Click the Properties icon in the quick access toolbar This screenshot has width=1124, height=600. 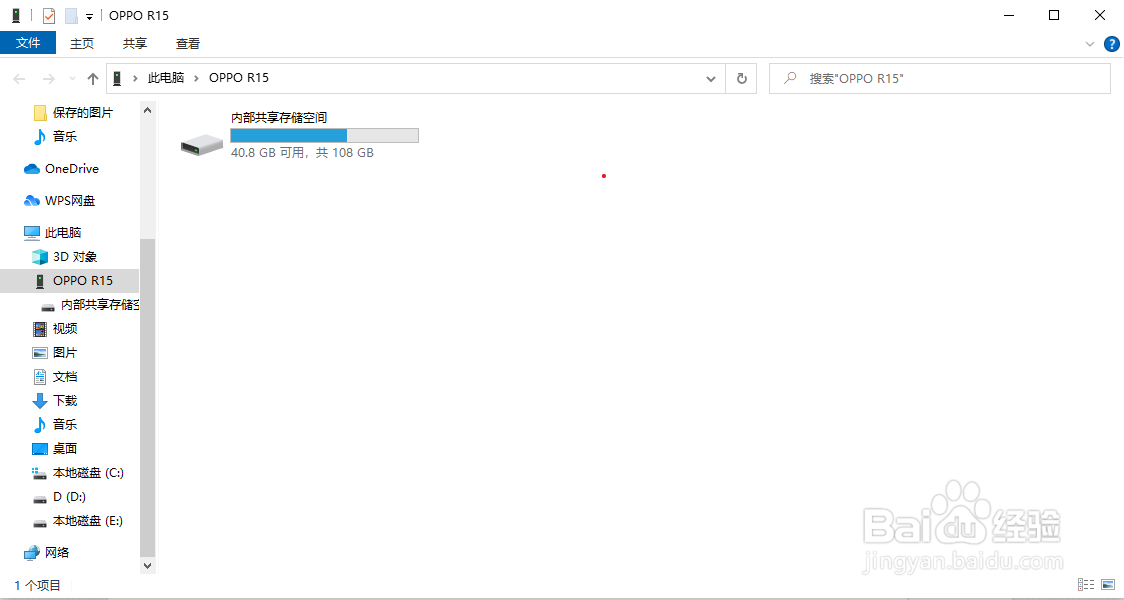pyautogui.click(x=49, y=16)
